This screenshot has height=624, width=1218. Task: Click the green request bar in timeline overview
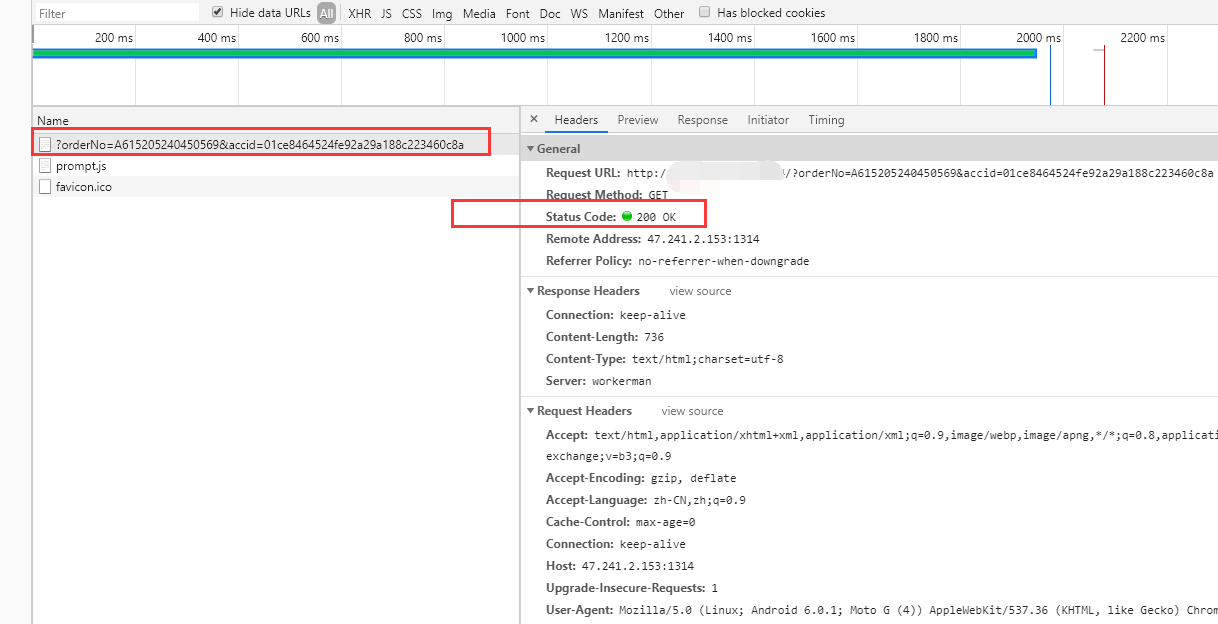point(534,53)
